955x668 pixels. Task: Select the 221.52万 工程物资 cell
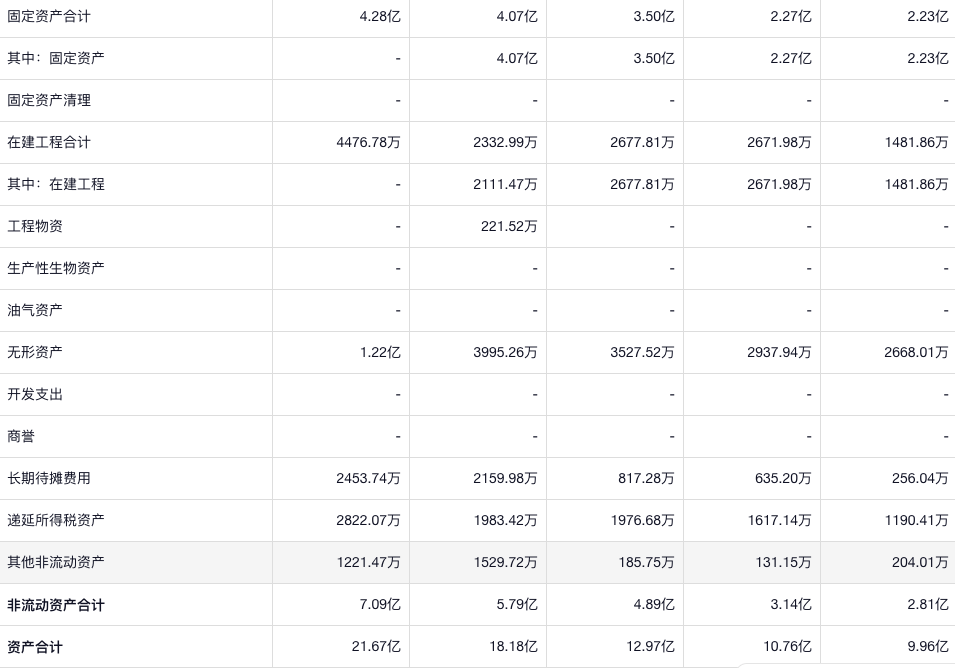(509, 226)
